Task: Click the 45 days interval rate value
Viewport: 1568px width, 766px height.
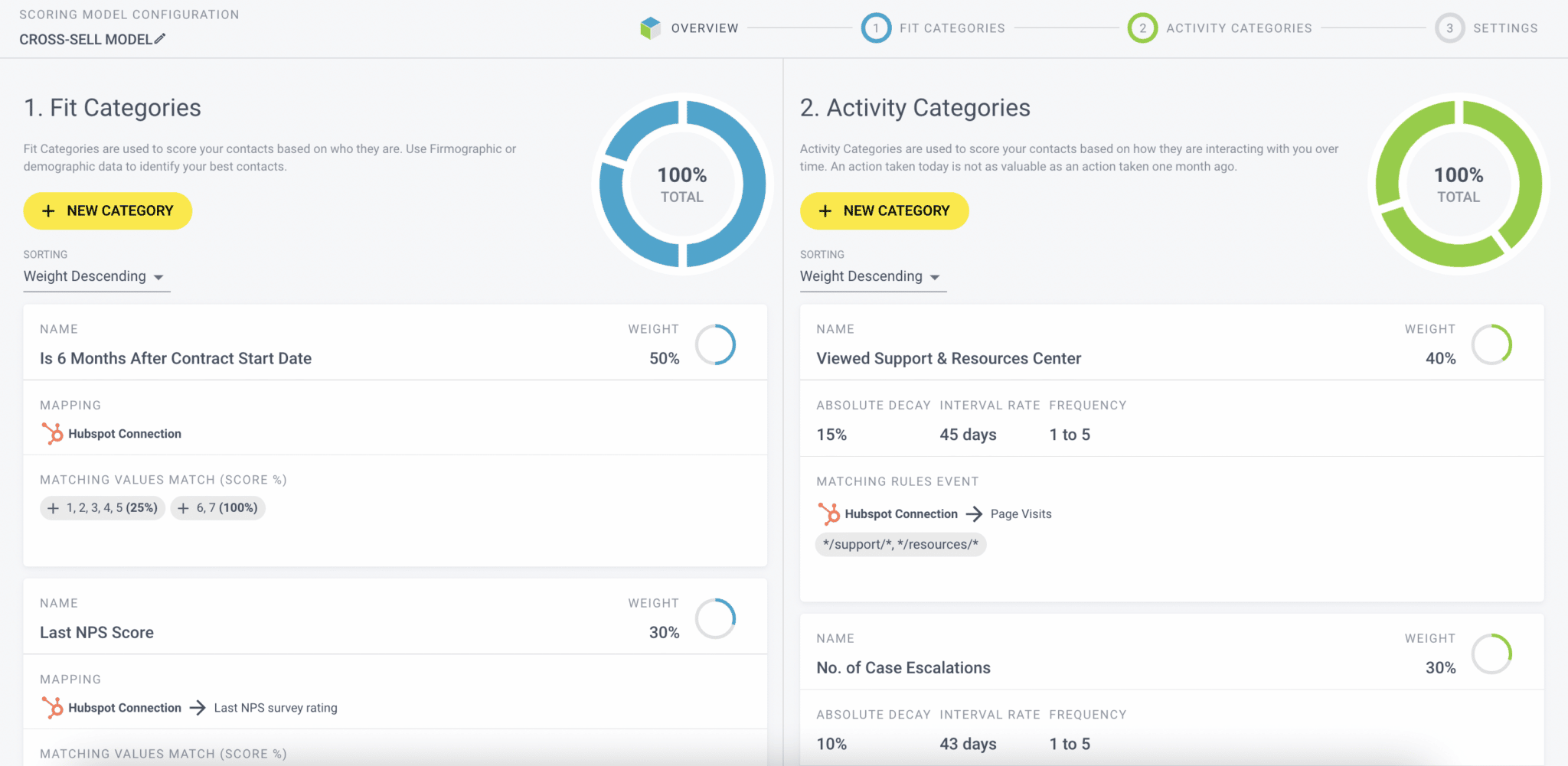Action: 968,435
